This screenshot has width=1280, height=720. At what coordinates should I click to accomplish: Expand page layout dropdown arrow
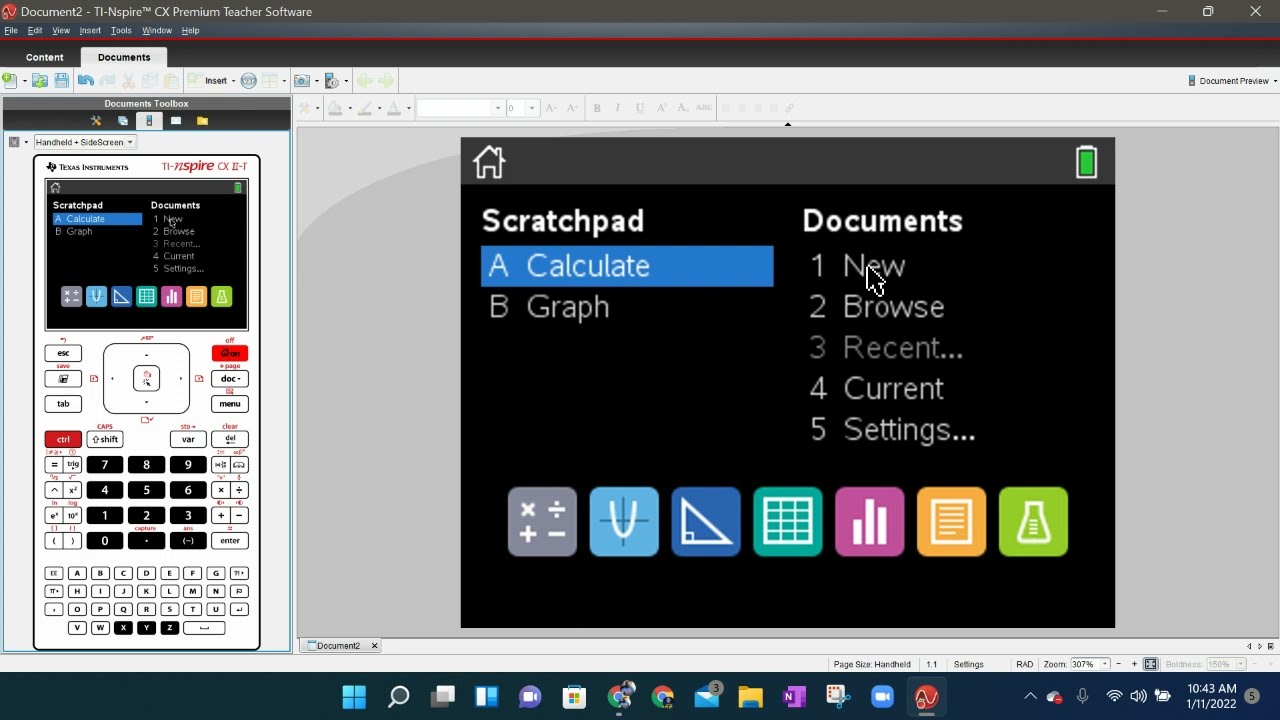point(284,81)
